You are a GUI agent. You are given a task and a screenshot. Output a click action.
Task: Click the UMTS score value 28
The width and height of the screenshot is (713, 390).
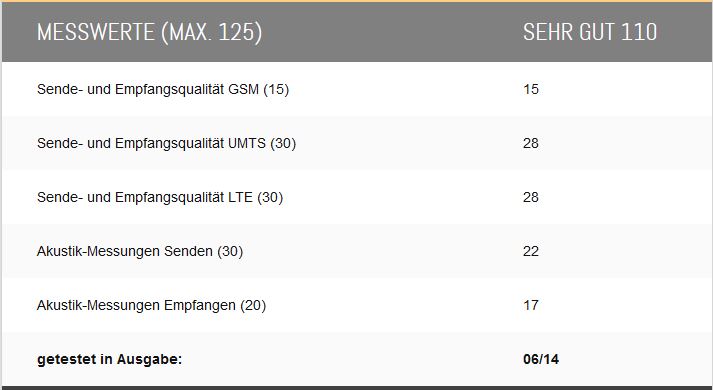531,143
